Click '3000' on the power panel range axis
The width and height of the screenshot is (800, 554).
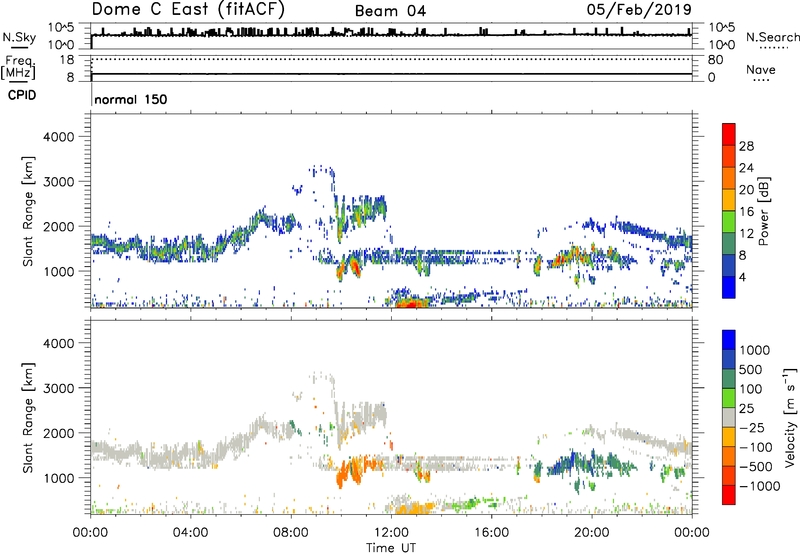(58, 182)
